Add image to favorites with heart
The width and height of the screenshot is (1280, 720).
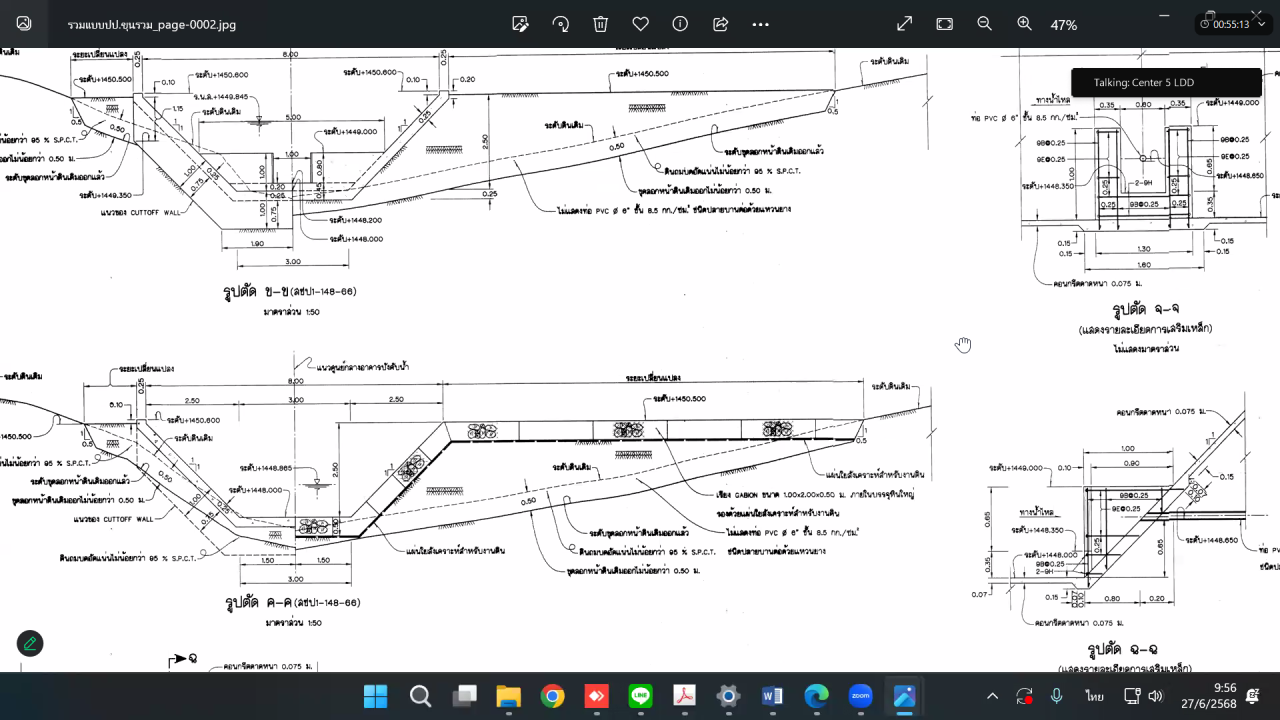pyautogui.click(x=640, y=24)
